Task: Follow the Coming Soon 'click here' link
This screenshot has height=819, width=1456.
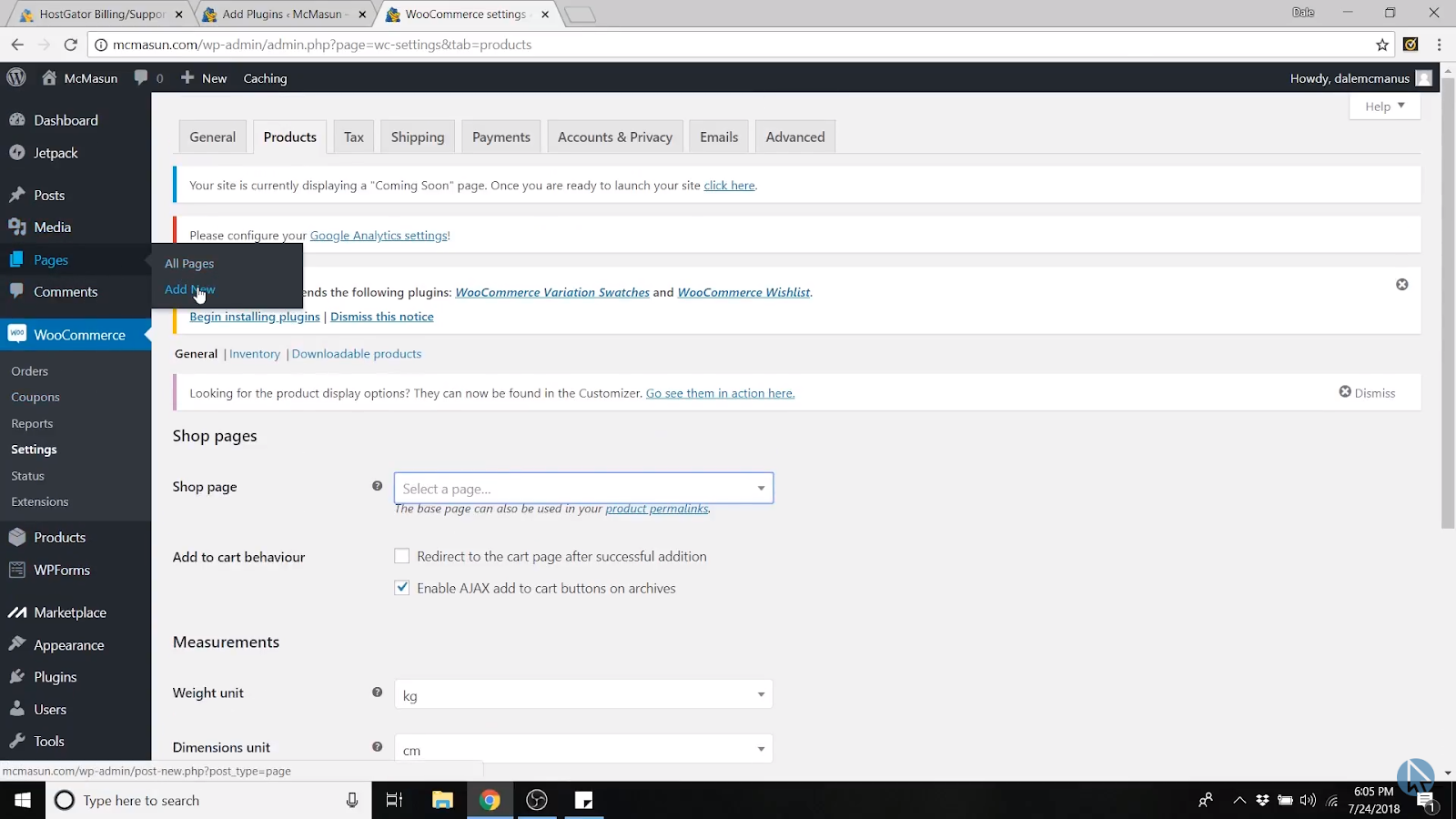Action: coord(729,186)
